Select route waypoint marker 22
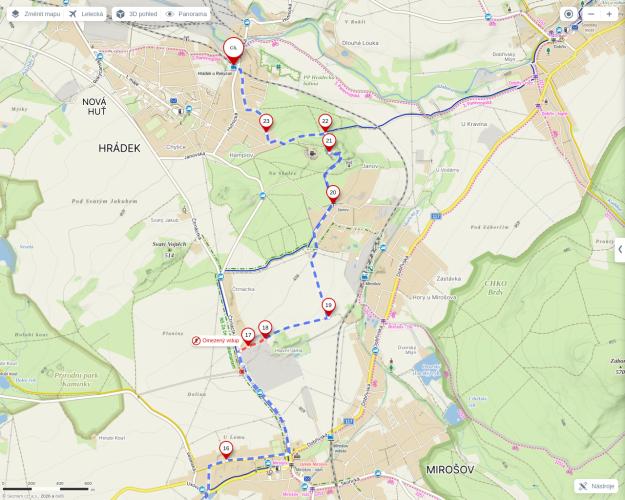 pyautogui.click(x=325, y=121)
